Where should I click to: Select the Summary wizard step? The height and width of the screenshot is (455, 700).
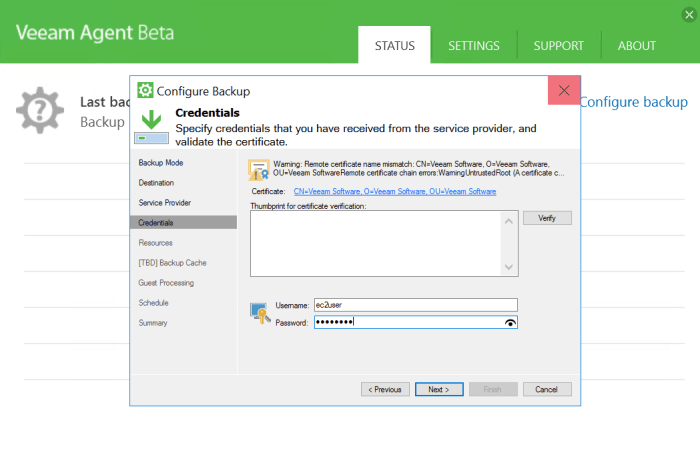pos(153,323)
